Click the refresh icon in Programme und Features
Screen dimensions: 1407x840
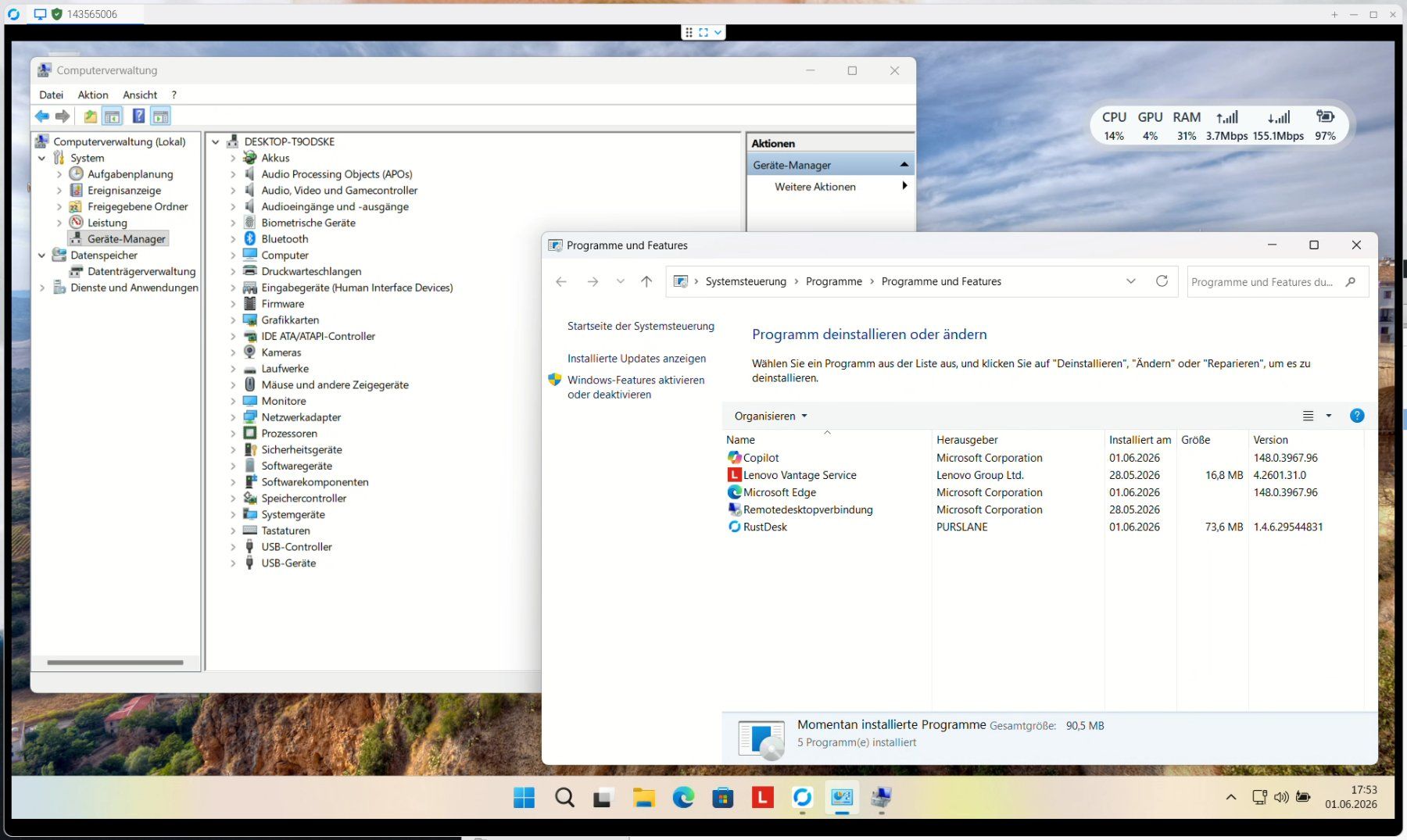click(1162, 281)
